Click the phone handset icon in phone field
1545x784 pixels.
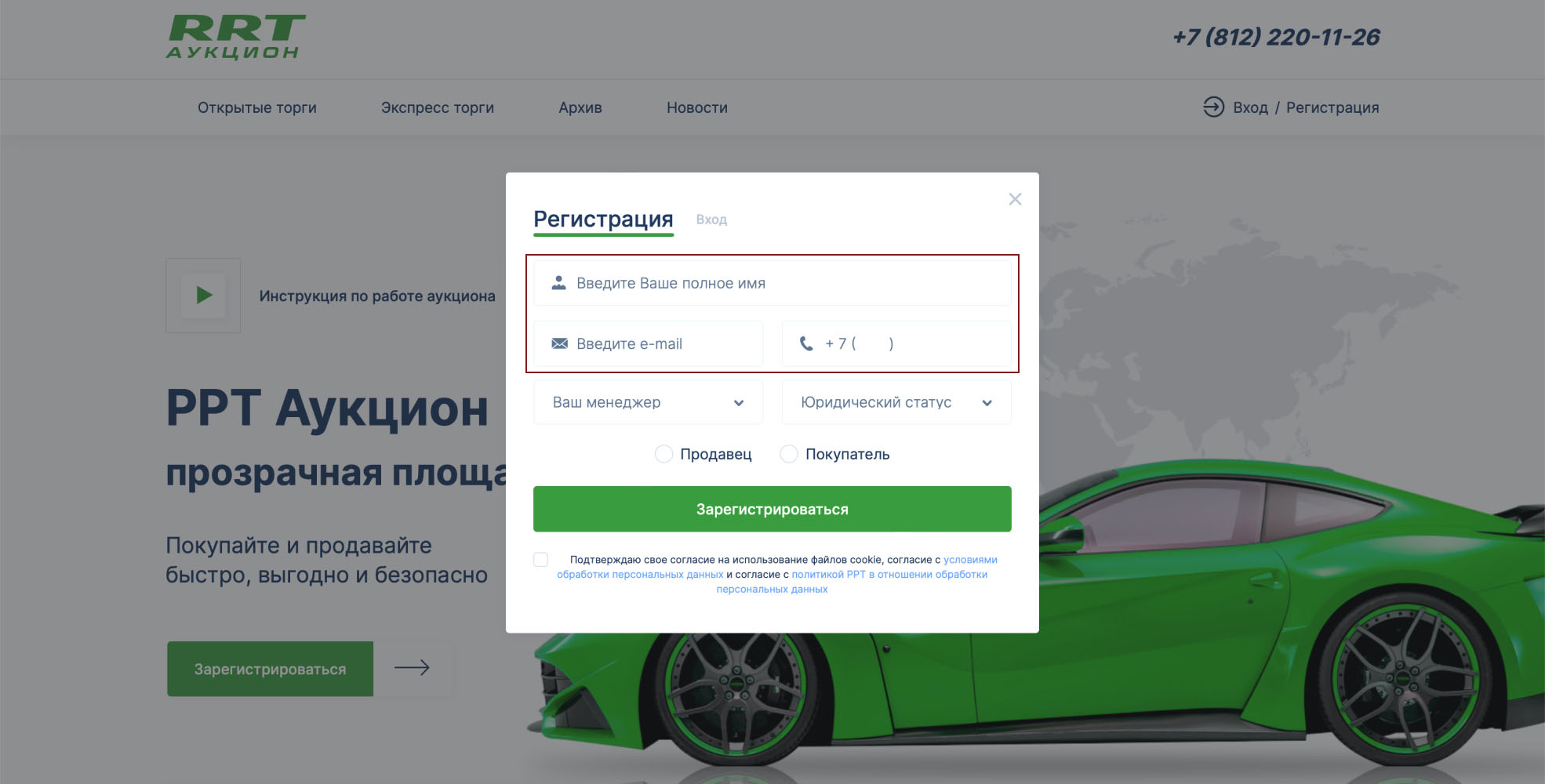(x=806, y=343)
